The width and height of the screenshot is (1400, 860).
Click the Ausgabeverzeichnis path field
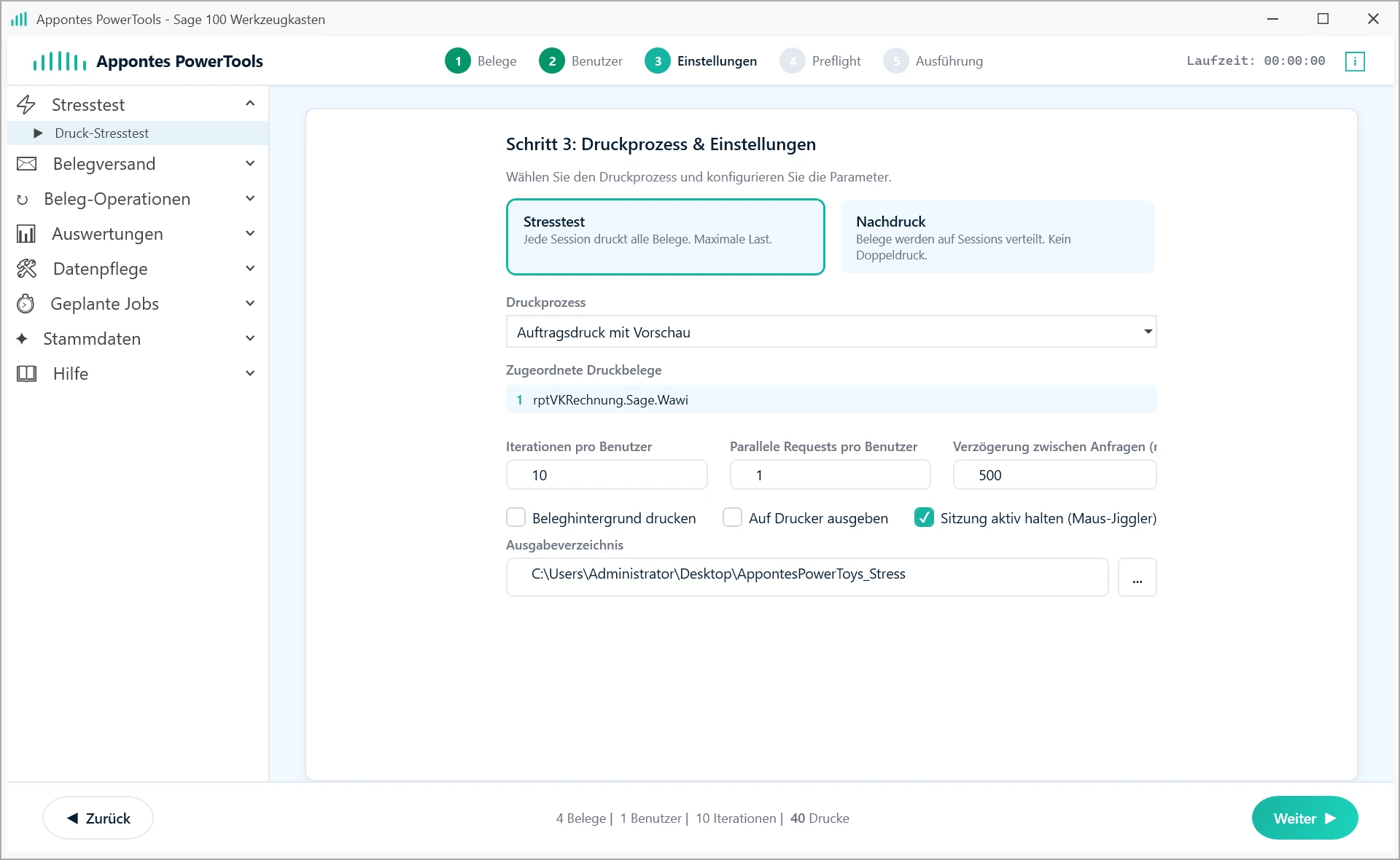[x=807, y=577]
